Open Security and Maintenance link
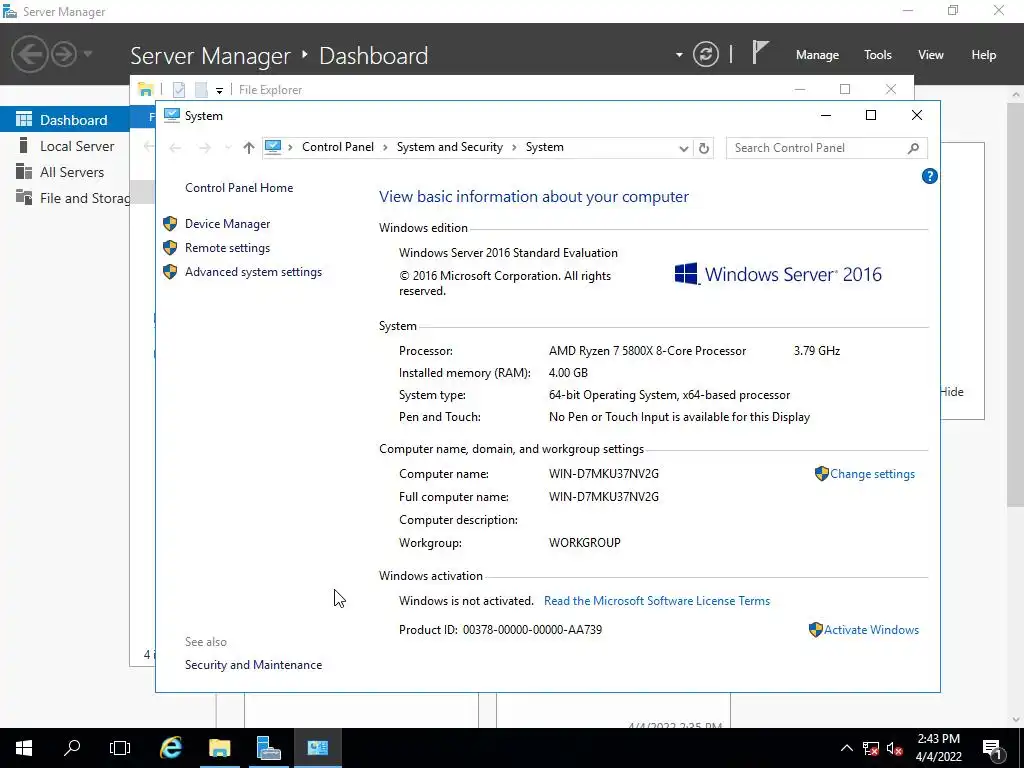 click(x=253, y=665)
